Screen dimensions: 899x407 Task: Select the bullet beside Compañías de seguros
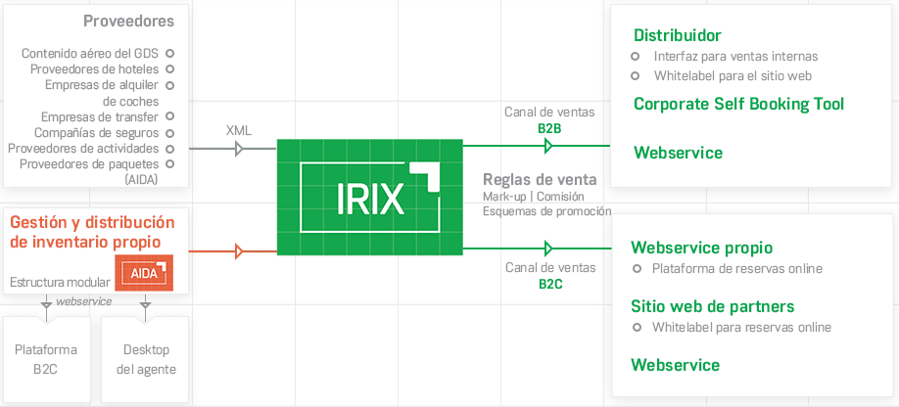[170, 132]
